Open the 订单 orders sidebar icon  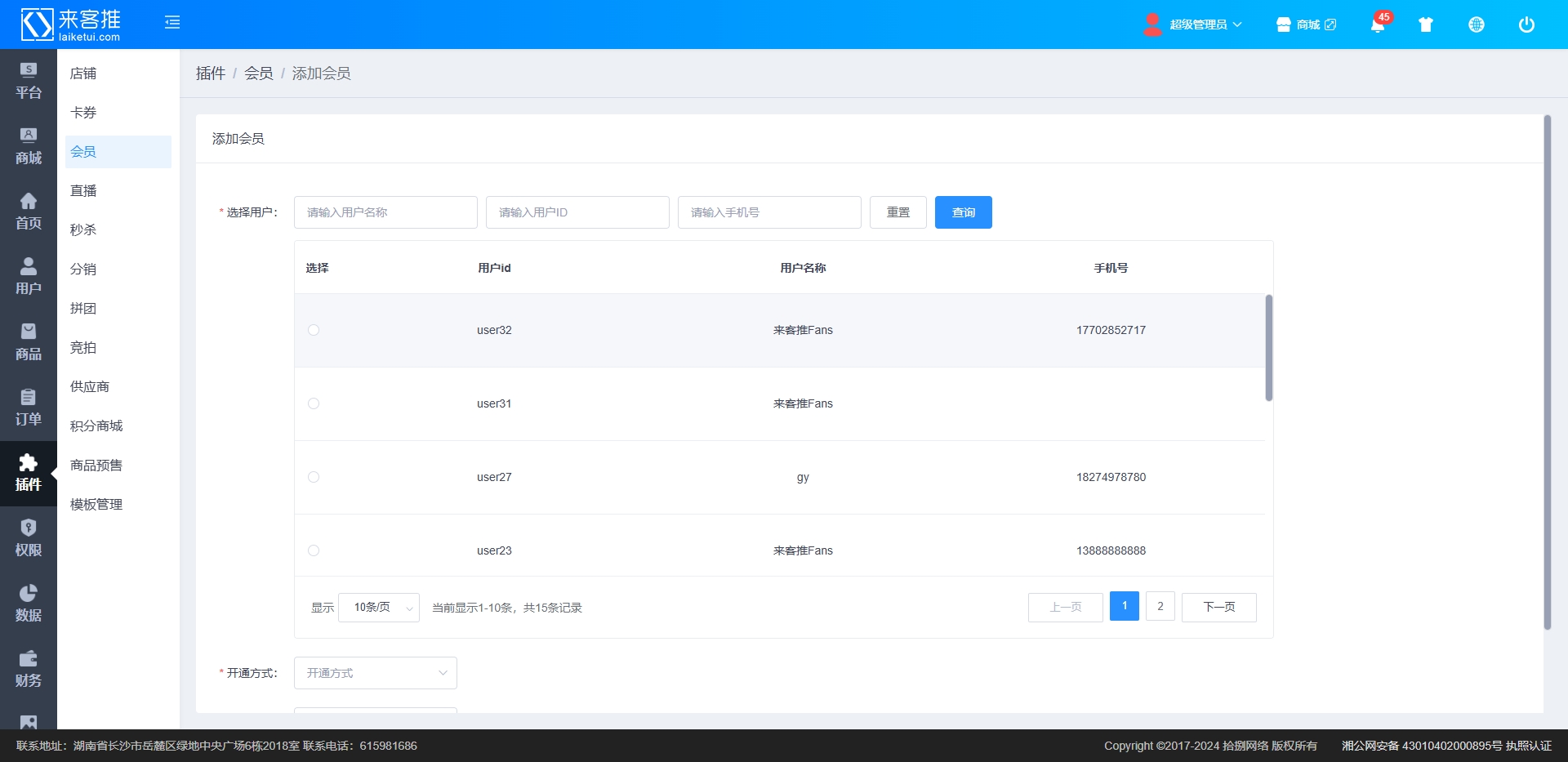coord(28,408)
